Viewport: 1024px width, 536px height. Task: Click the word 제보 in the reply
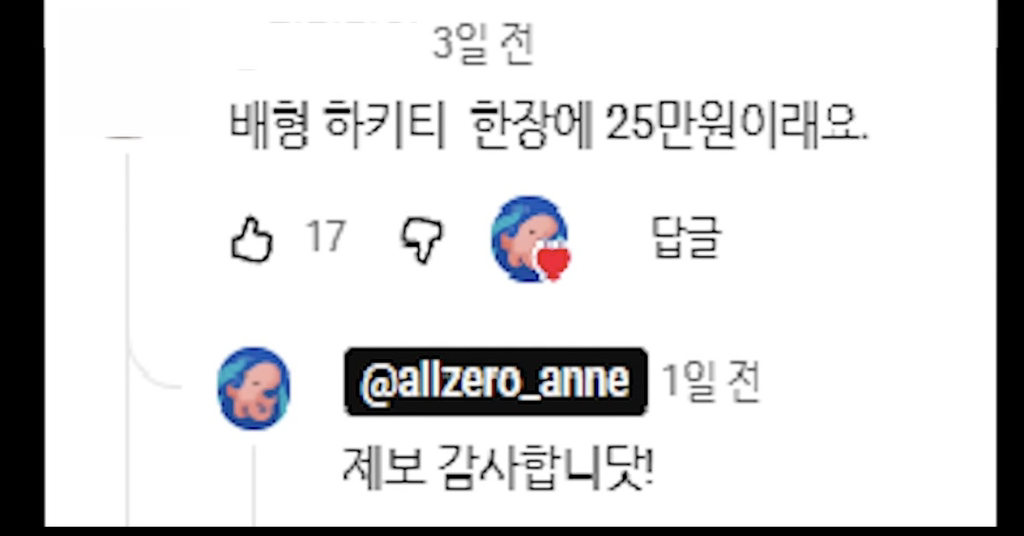(383, 466)
